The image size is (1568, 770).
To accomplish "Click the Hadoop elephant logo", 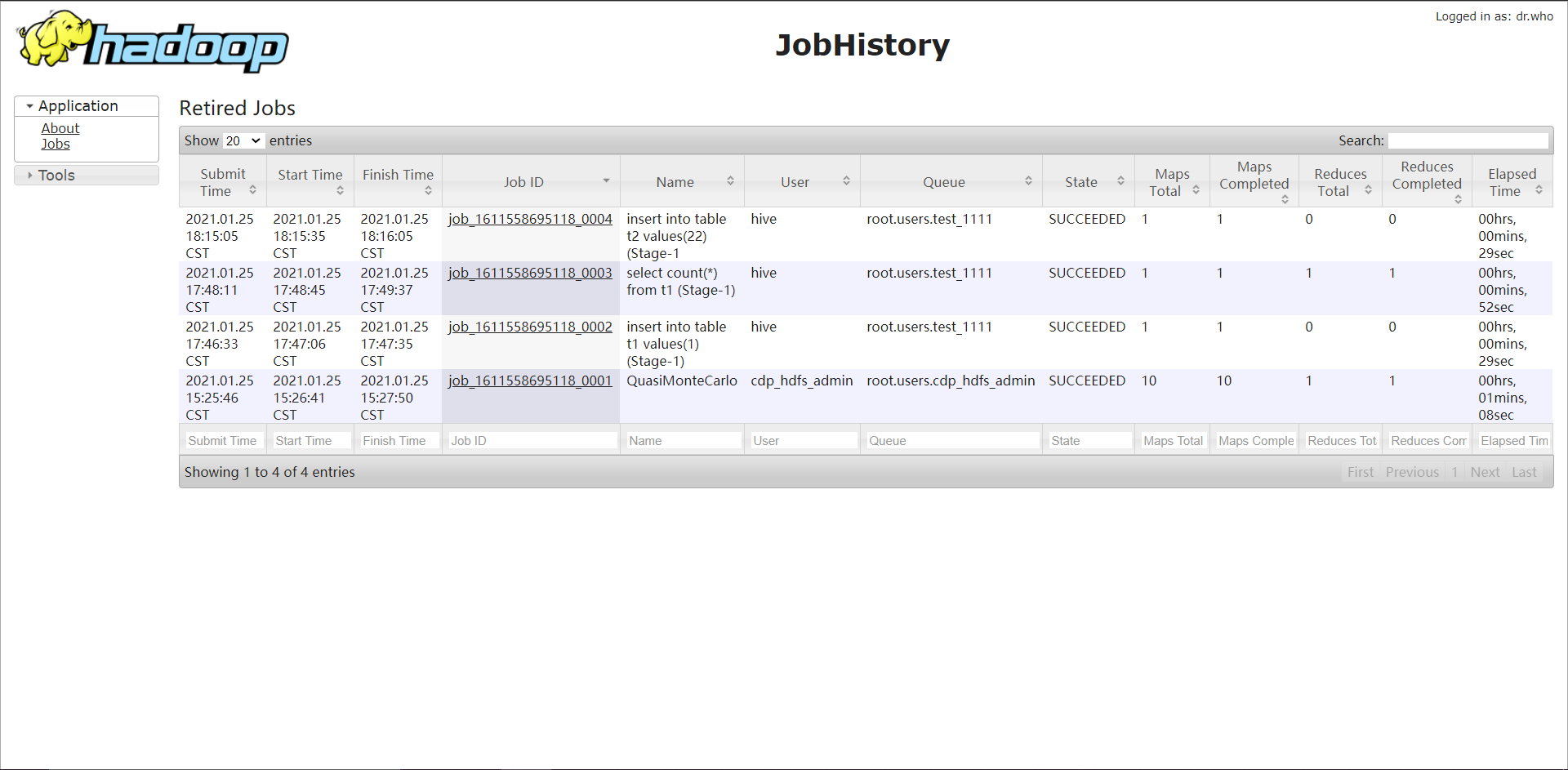I will pos(153,42).
